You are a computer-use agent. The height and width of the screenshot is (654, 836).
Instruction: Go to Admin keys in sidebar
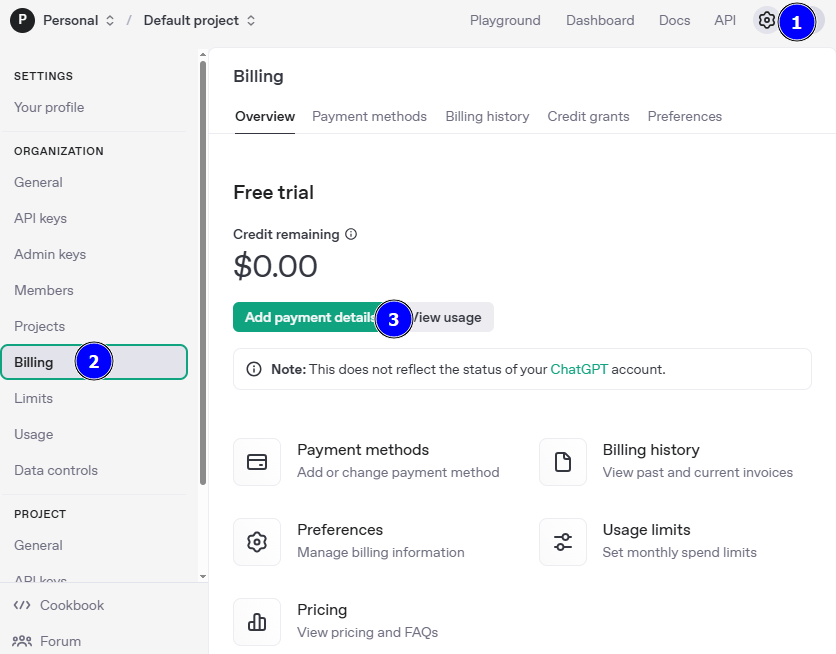click(x=50, y=254)
